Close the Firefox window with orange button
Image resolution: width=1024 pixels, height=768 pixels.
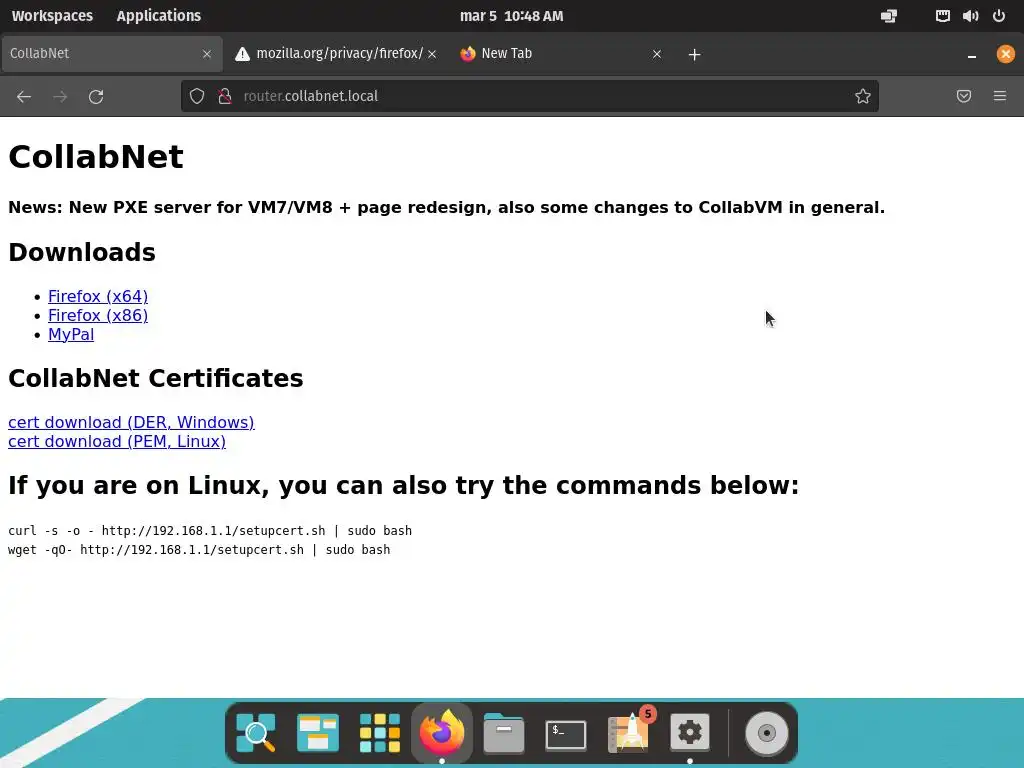(1006, 54)
